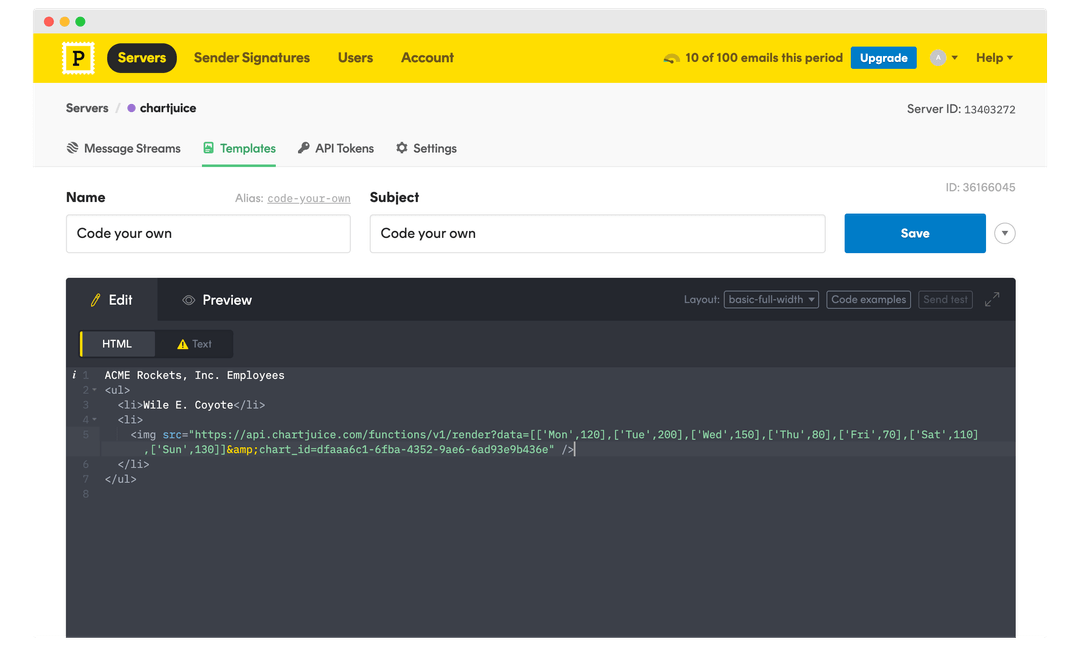Viewport: 1080px width, 646px height.
Task: Click the eye icon beside Preview
Action: pos(188,300)
